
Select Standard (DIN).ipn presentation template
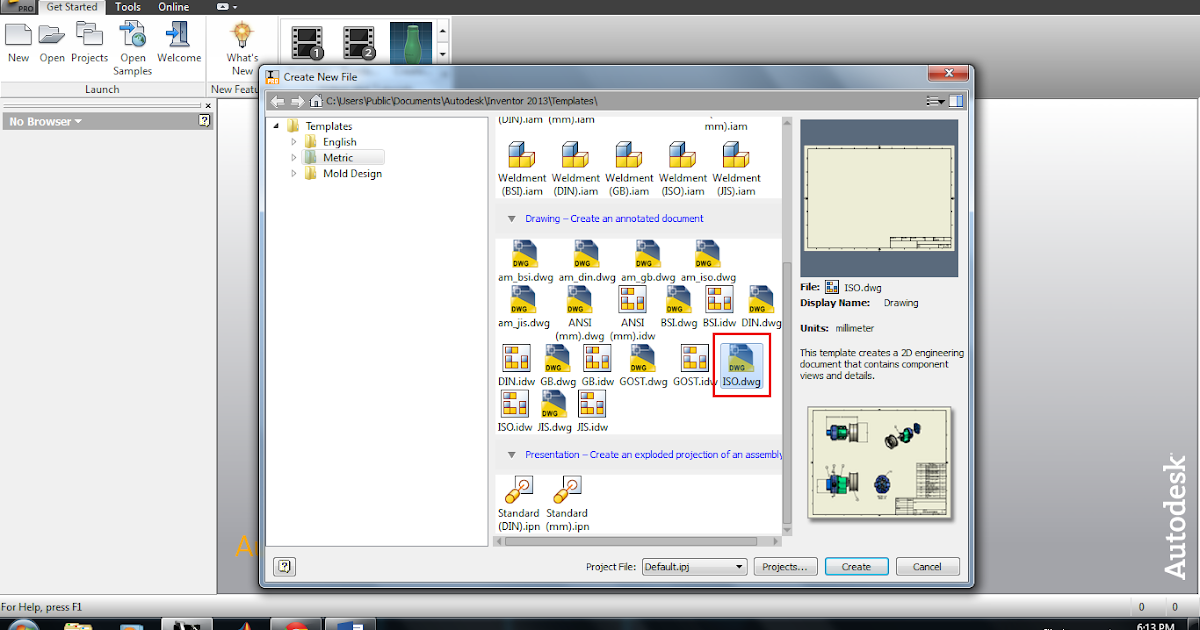[518, 504]
